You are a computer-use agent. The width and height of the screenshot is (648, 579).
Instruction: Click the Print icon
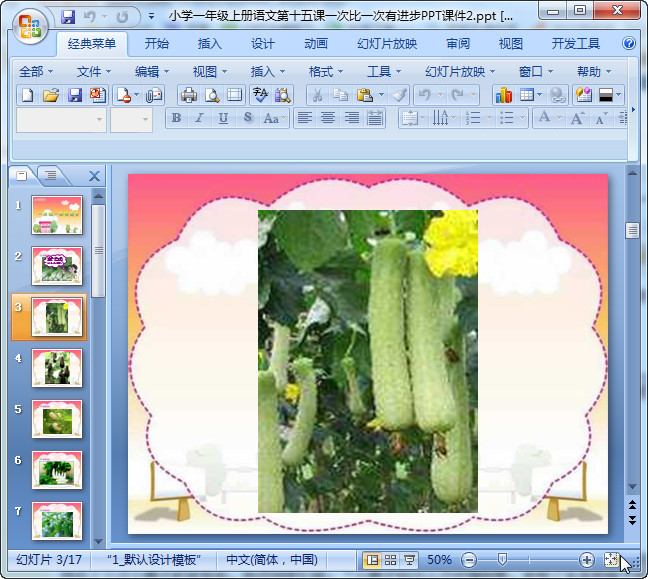[x=189, y=95]
